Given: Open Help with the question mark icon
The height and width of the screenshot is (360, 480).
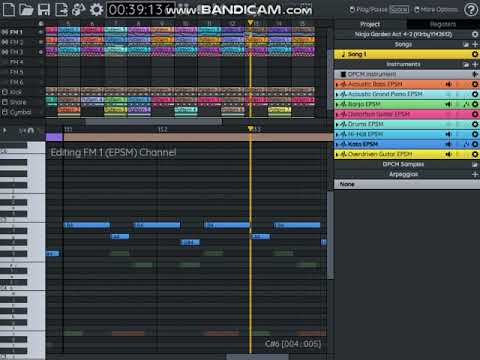Looking at the screenshot, I should click(x=471, y=10).
